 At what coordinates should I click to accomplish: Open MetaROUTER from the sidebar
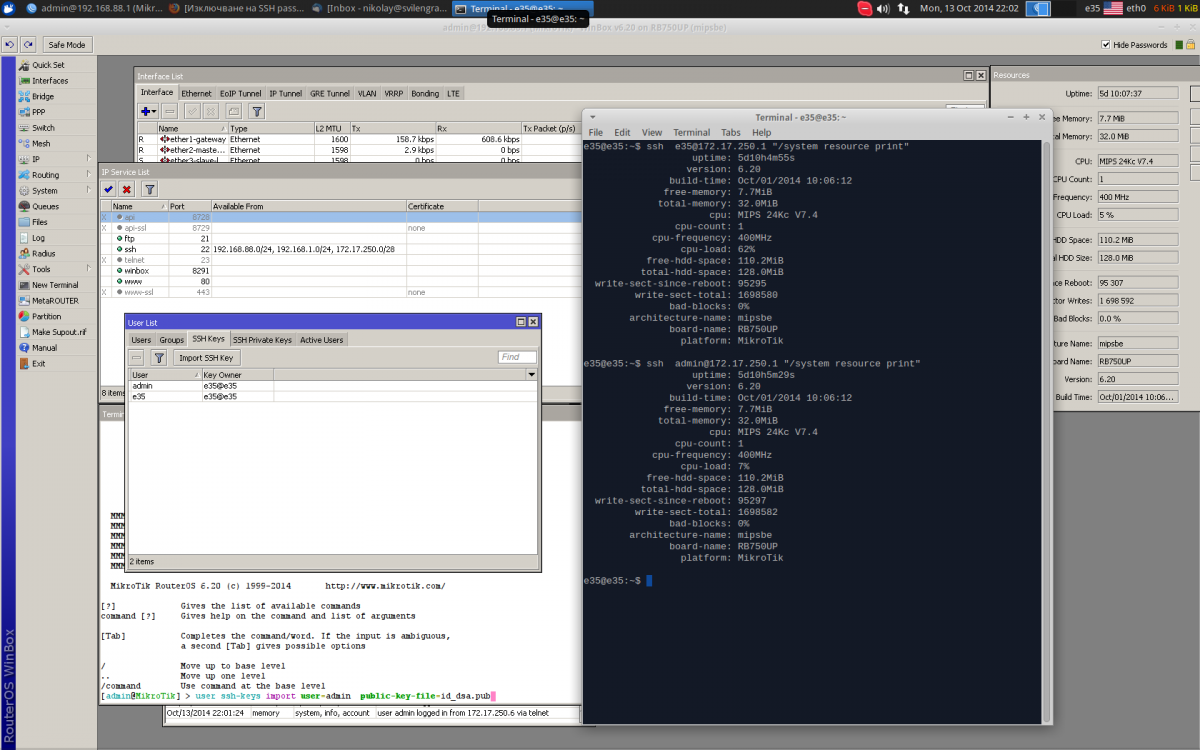[x=55, y=300]
